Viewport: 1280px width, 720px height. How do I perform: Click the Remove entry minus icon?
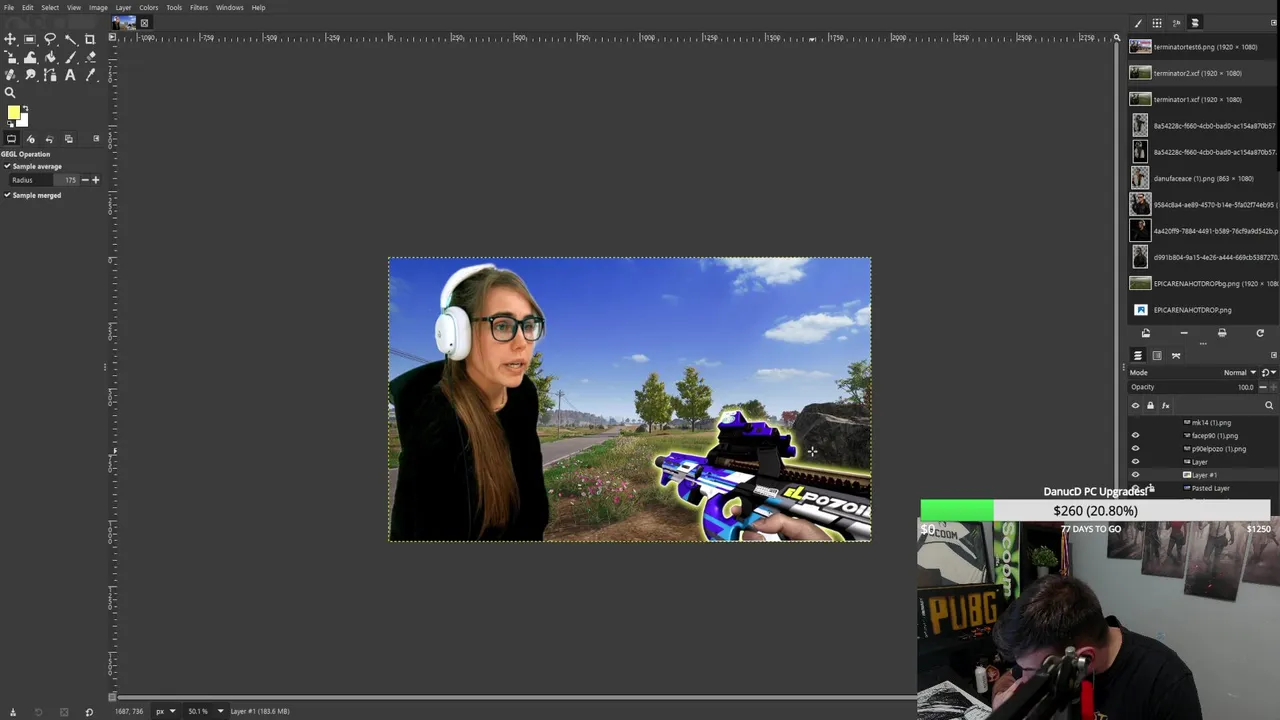click(1184, 333)
